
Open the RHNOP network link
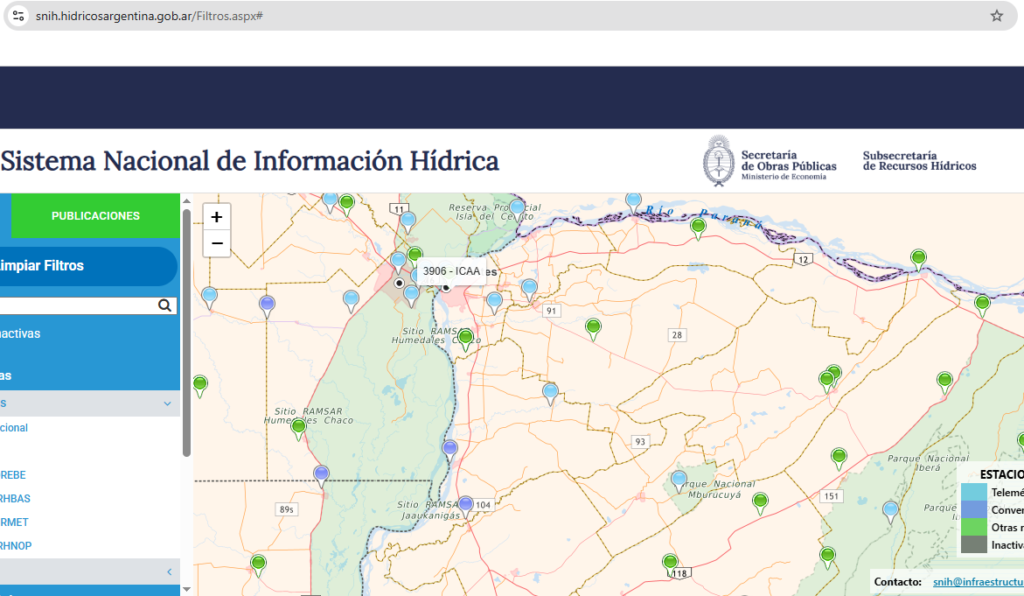click(x=16, y=545)
